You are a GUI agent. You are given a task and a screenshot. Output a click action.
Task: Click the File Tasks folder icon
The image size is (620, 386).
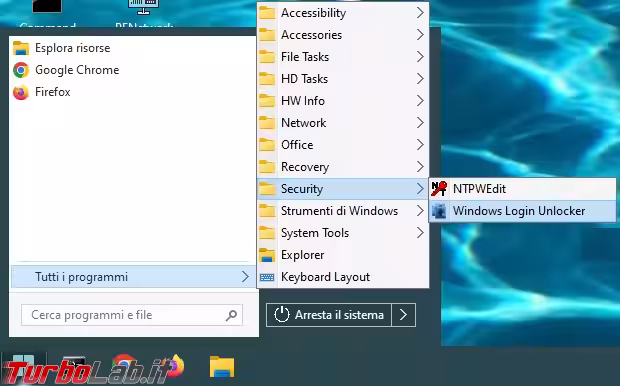point(267,57)
